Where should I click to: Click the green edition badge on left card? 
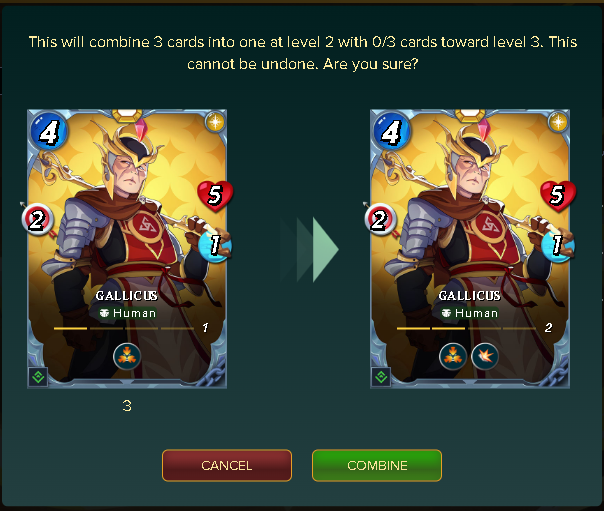(x=38, y=377)
